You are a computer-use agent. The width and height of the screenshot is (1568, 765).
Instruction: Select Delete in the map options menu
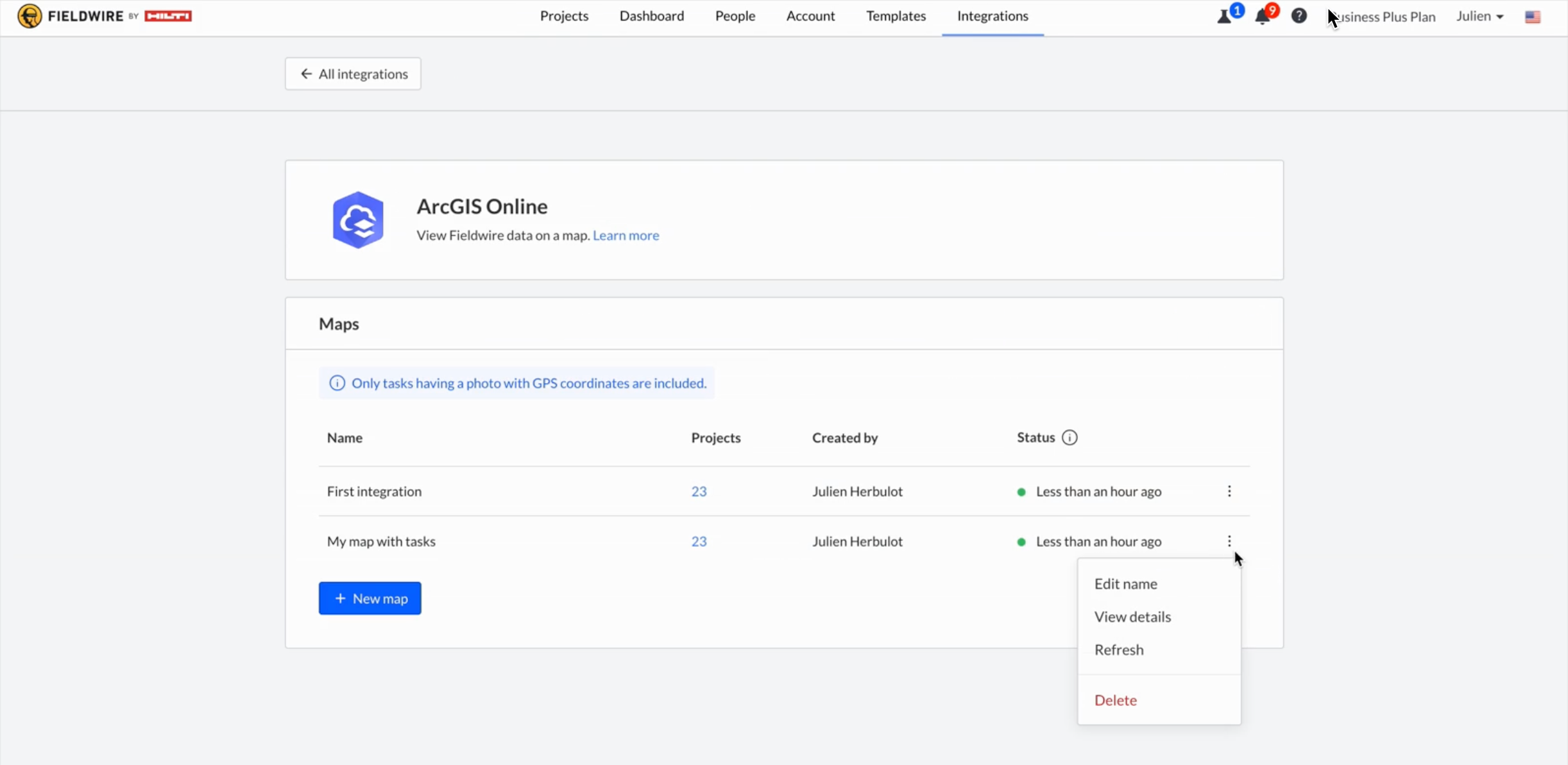(x=1115, y=700)
